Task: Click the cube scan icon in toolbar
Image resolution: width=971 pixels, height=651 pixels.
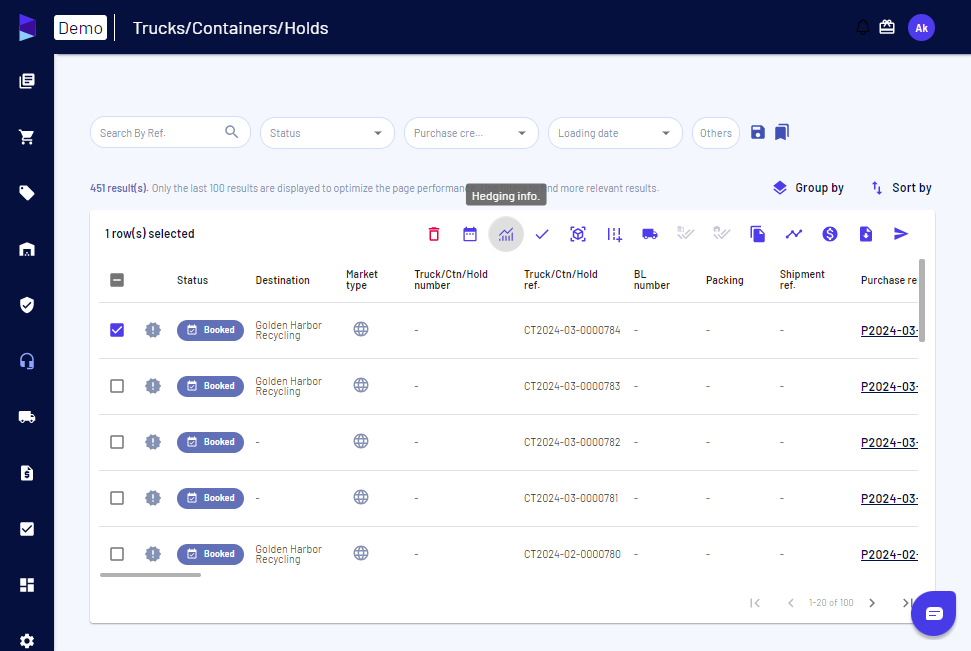Action: 578,234
